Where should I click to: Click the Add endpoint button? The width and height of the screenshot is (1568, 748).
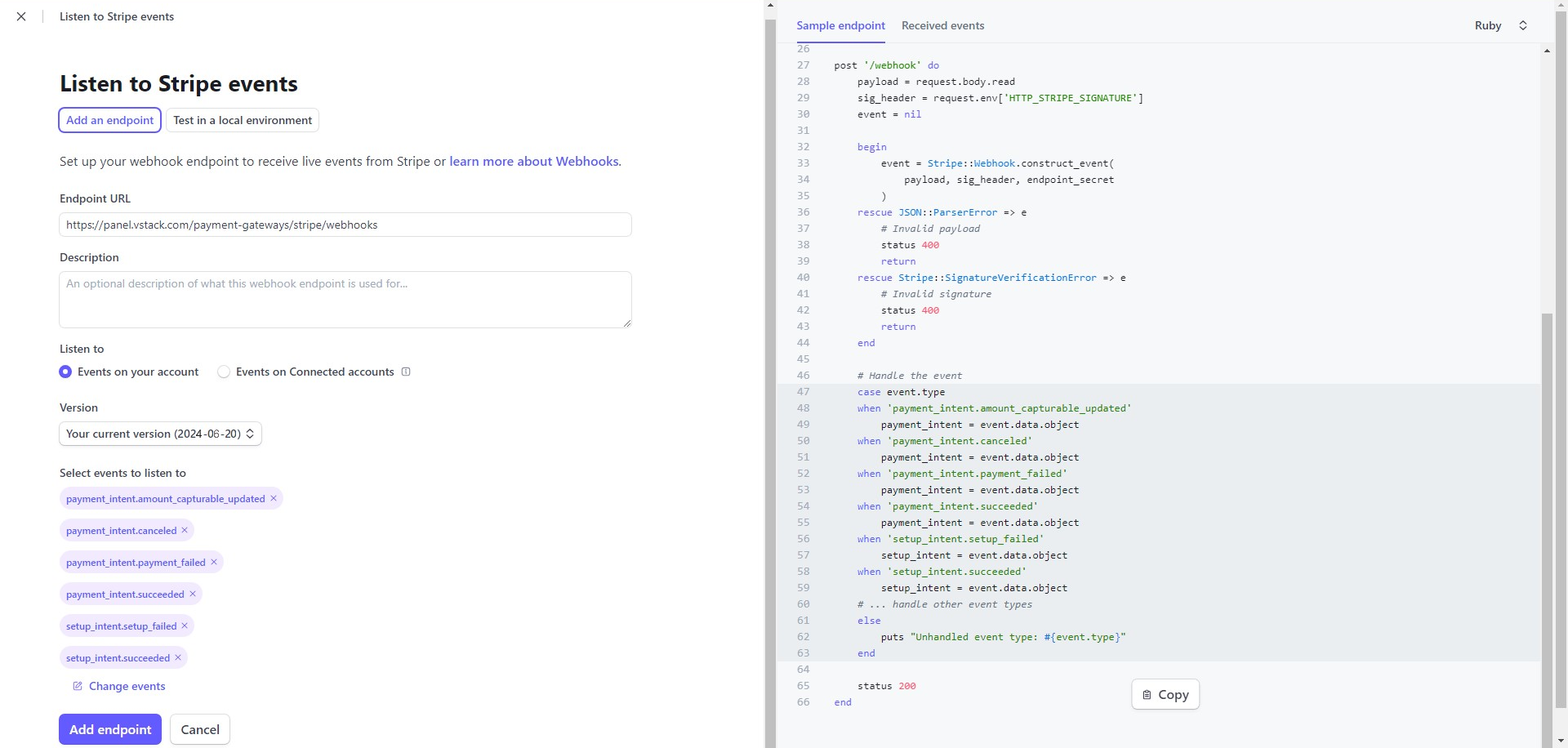point(110,729)
